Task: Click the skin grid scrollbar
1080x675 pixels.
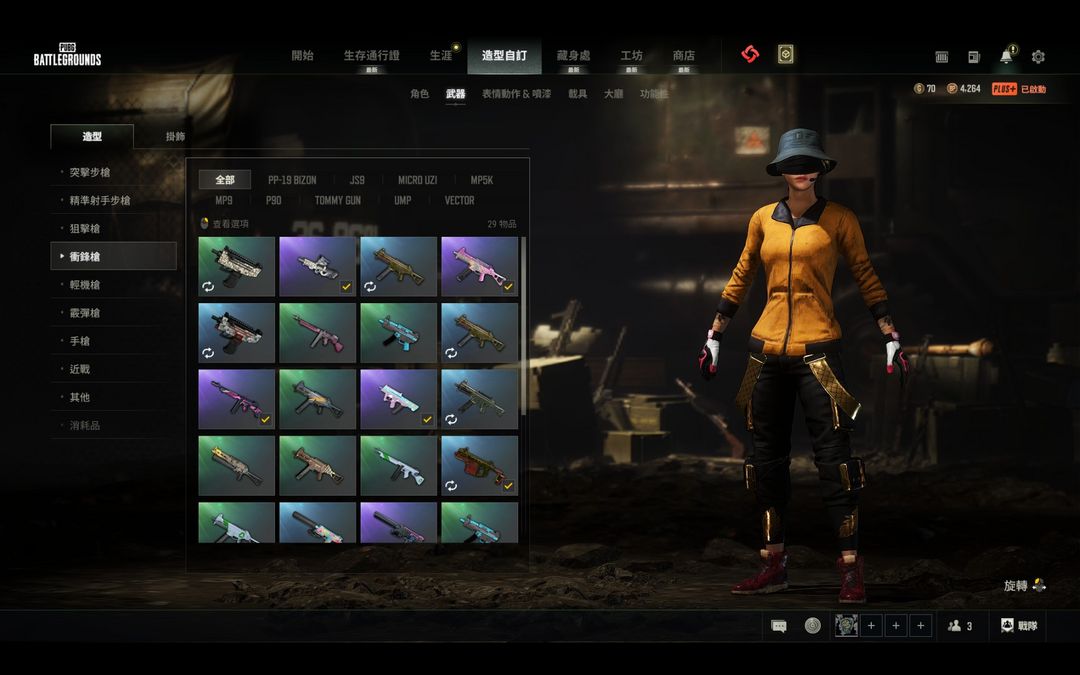Action: pos(523,326)
